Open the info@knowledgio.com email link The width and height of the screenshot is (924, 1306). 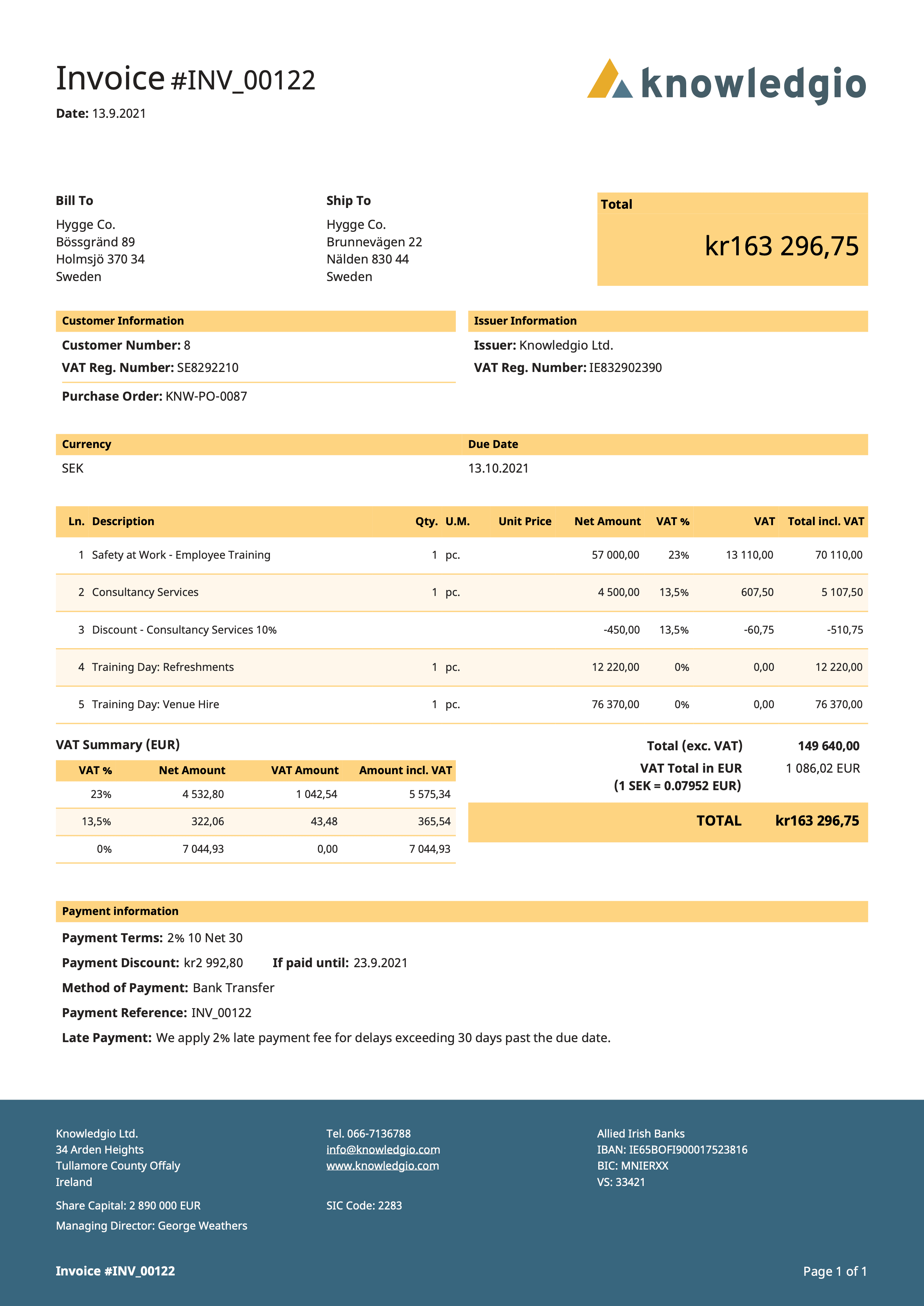pos(383,1149)
